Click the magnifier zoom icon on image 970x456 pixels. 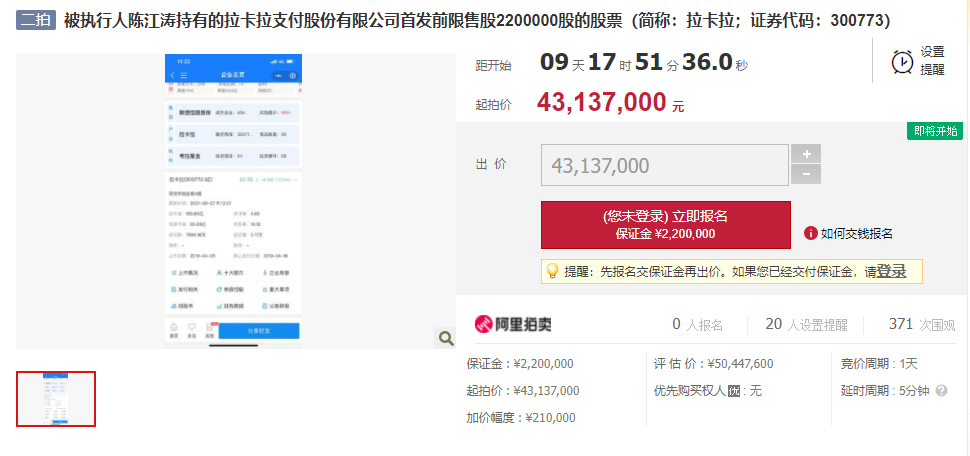point(446,338)
